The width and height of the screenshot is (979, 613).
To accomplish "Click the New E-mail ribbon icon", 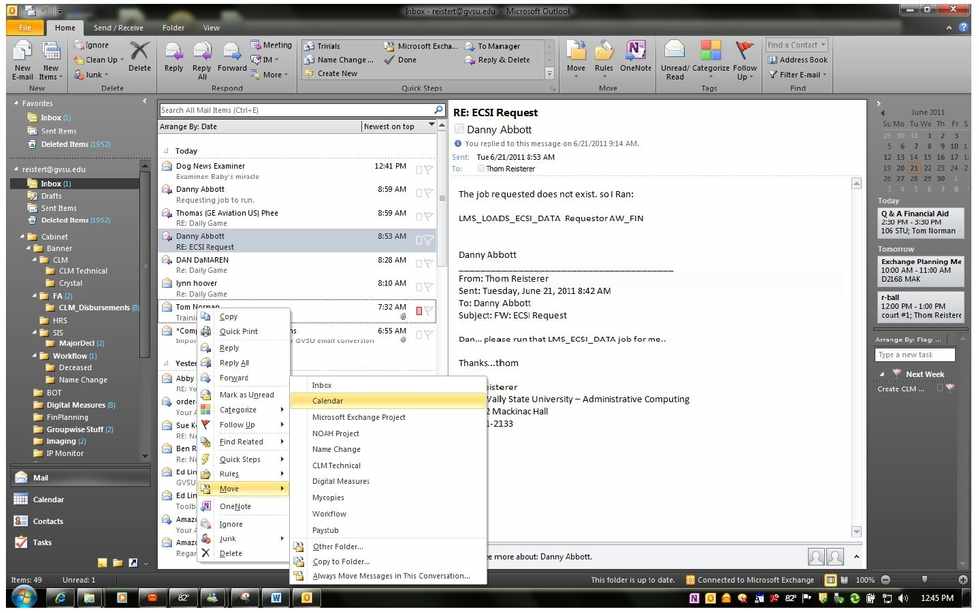I will coord(23,55).
